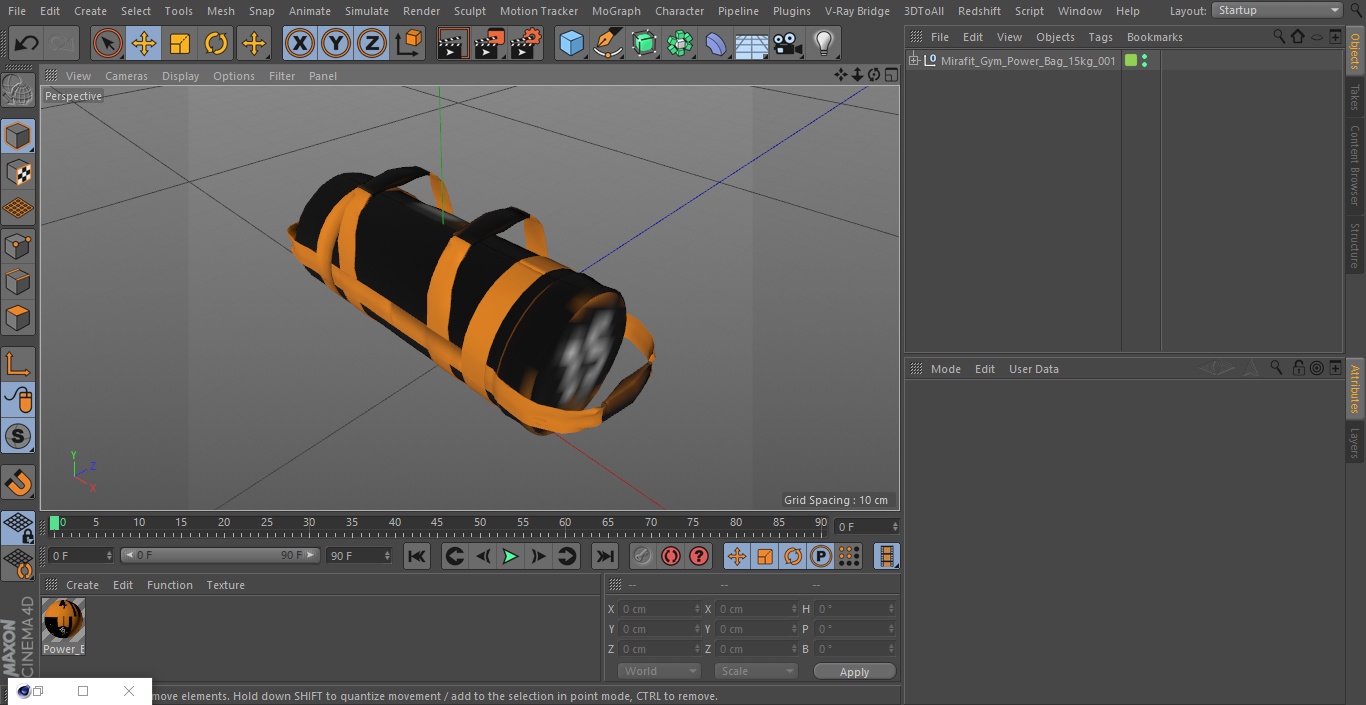Add a Cube primitive object
The width and height of the screenshot is (1366, 705).
tap(571, 44)
